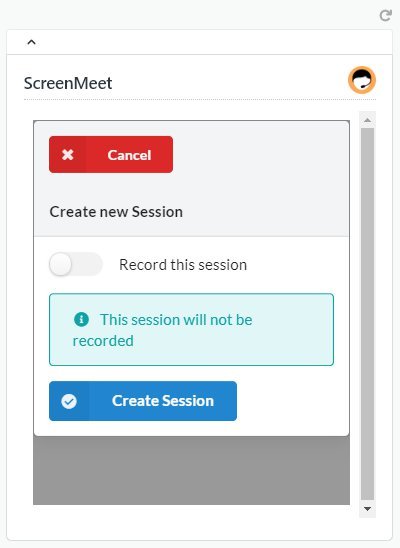
Task: Click the info icon in notice box
Action: click(x=81, y=319)
